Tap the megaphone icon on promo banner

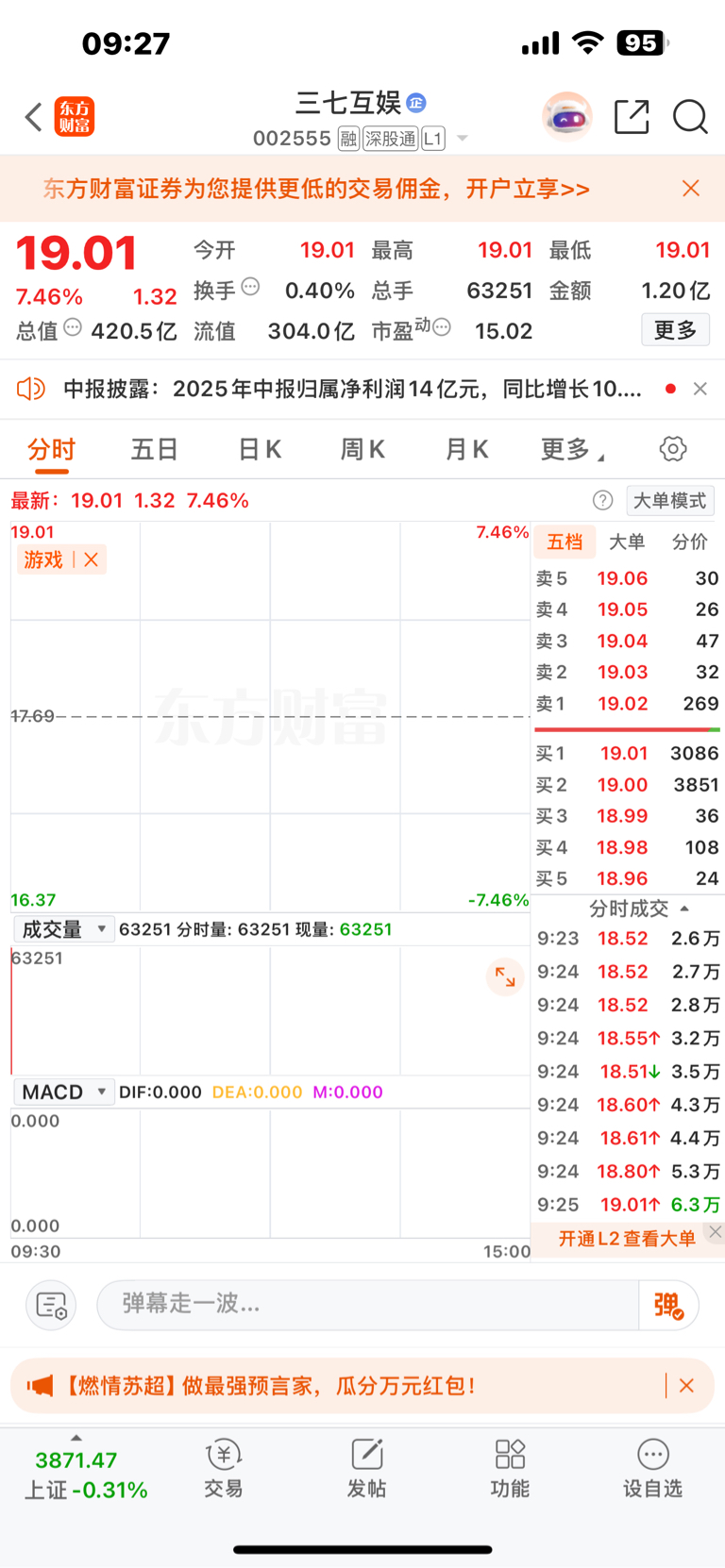[x=40, y=1386]
